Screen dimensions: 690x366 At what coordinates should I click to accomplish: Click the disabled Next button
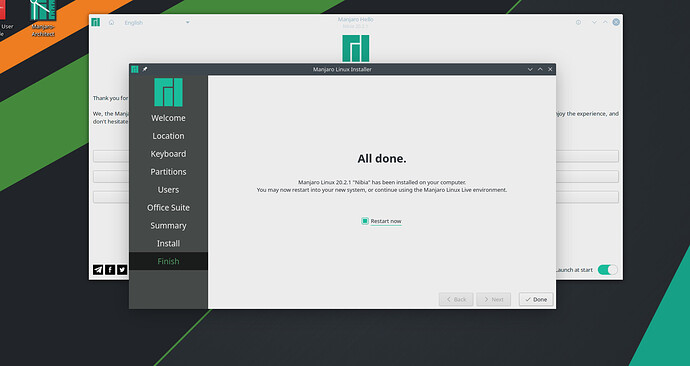coord(493,299)
